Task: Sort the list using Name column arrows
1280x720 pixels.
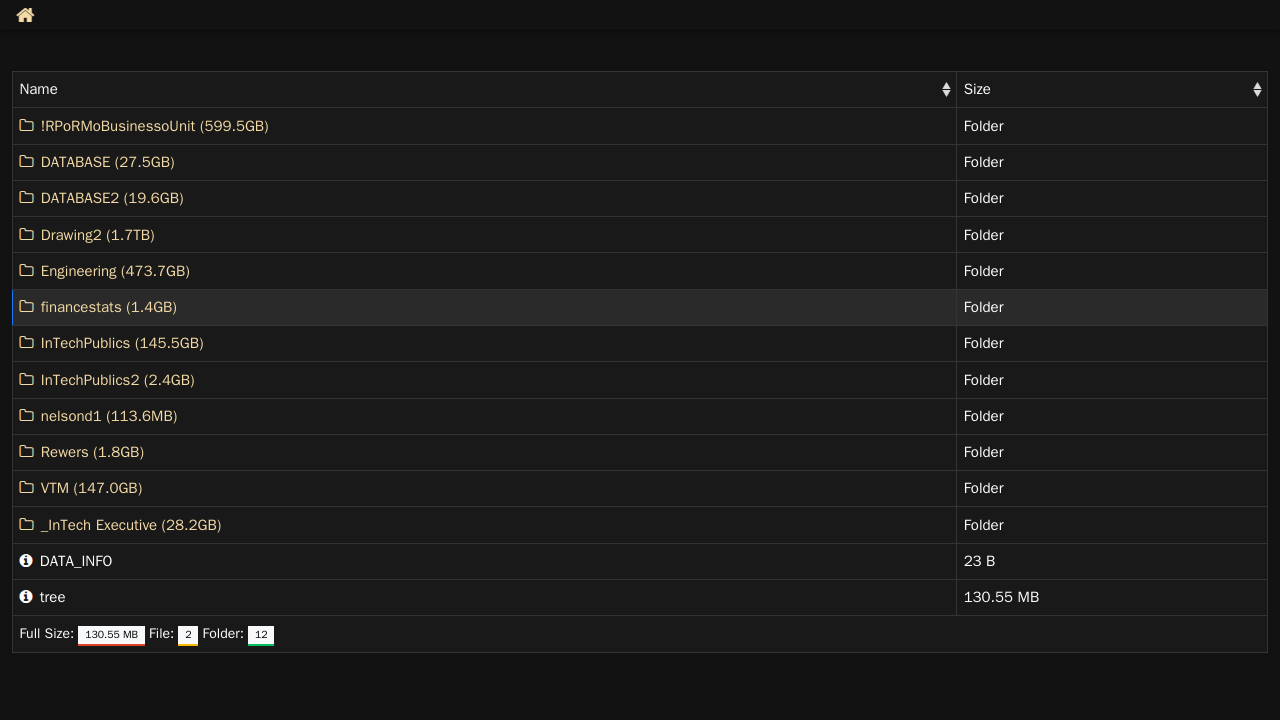Action: pyautogui.click(x=946, y=90)
